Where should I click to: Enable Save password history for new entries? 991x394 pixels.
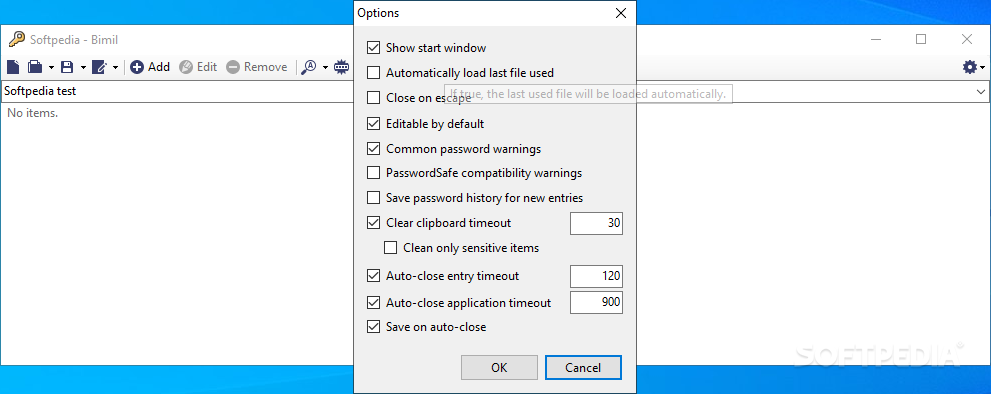tap(374, 197)
